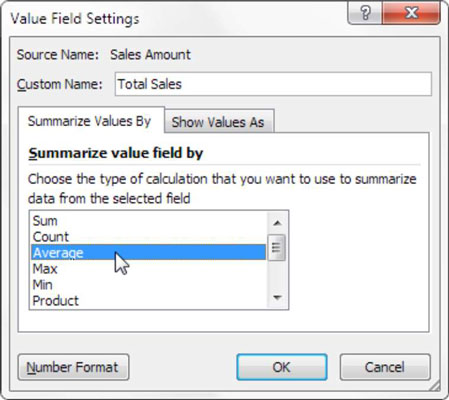
Task: Pick Average as the summarize function
Action: [149, 252]
